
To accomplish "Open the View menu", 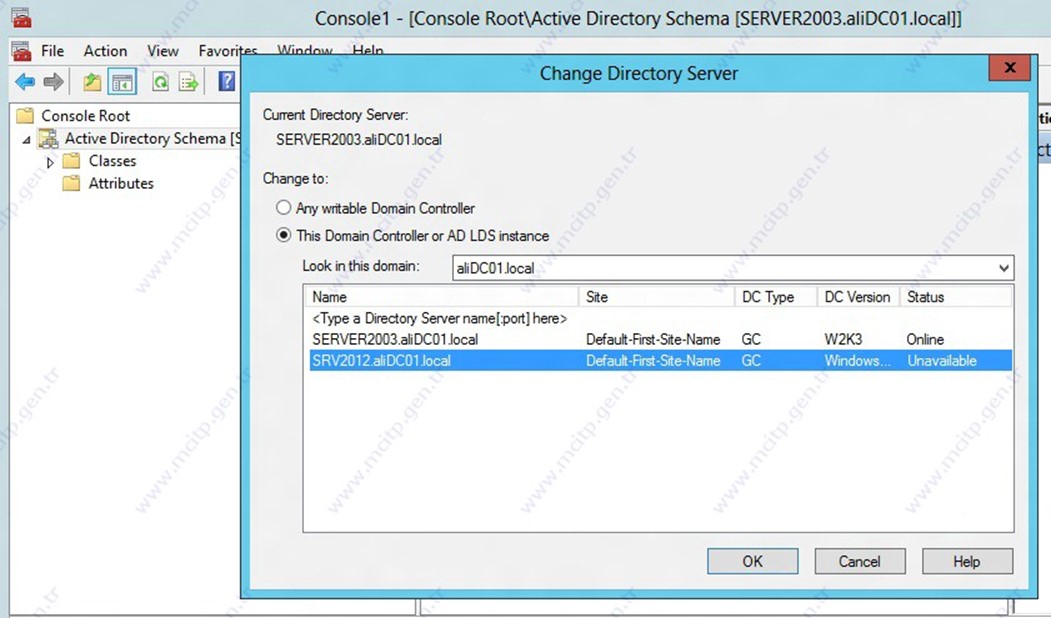I will pyautogui.click(x=163, y=51).
